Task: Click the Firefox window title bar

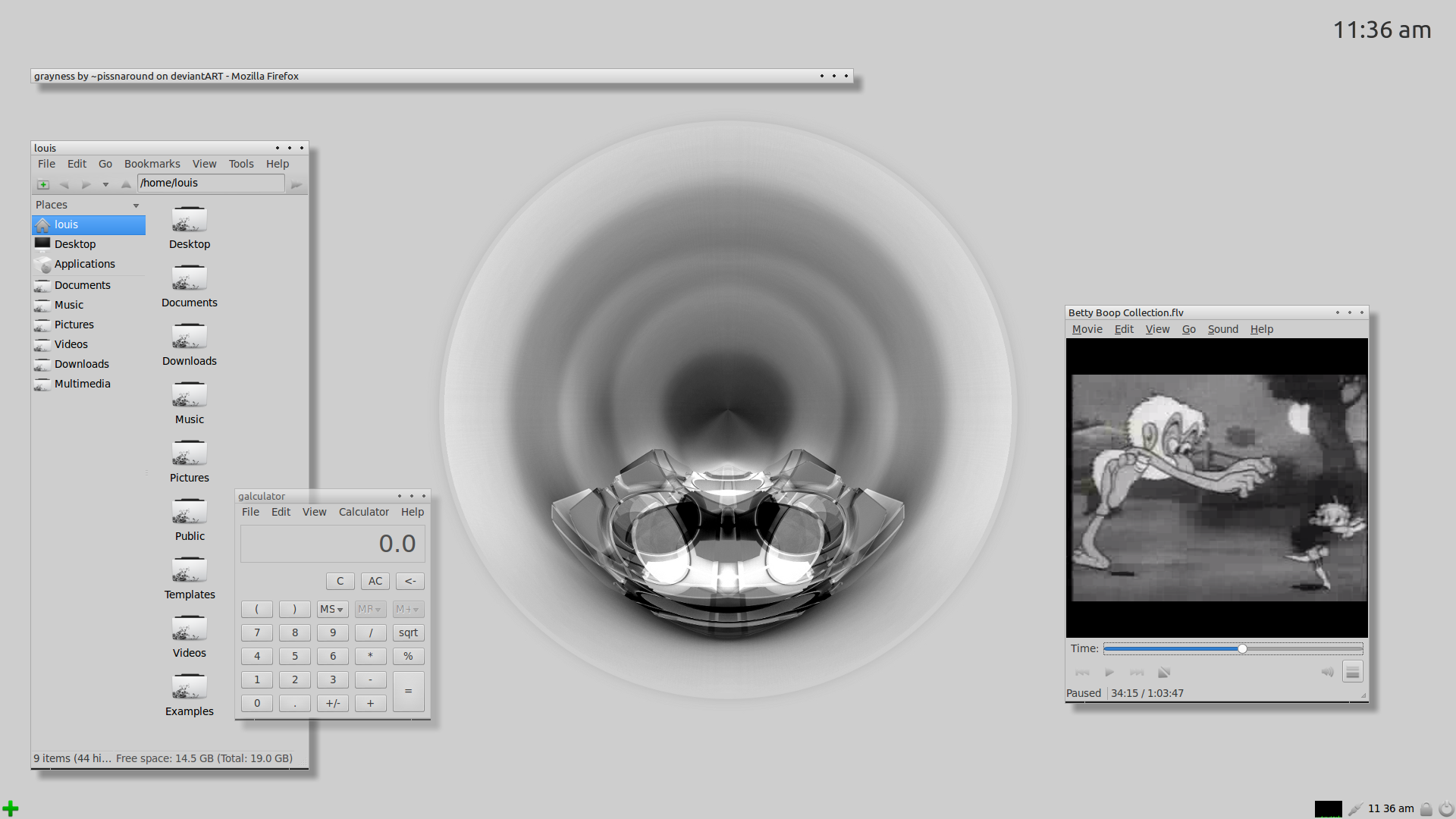Action: coord(442,76)
